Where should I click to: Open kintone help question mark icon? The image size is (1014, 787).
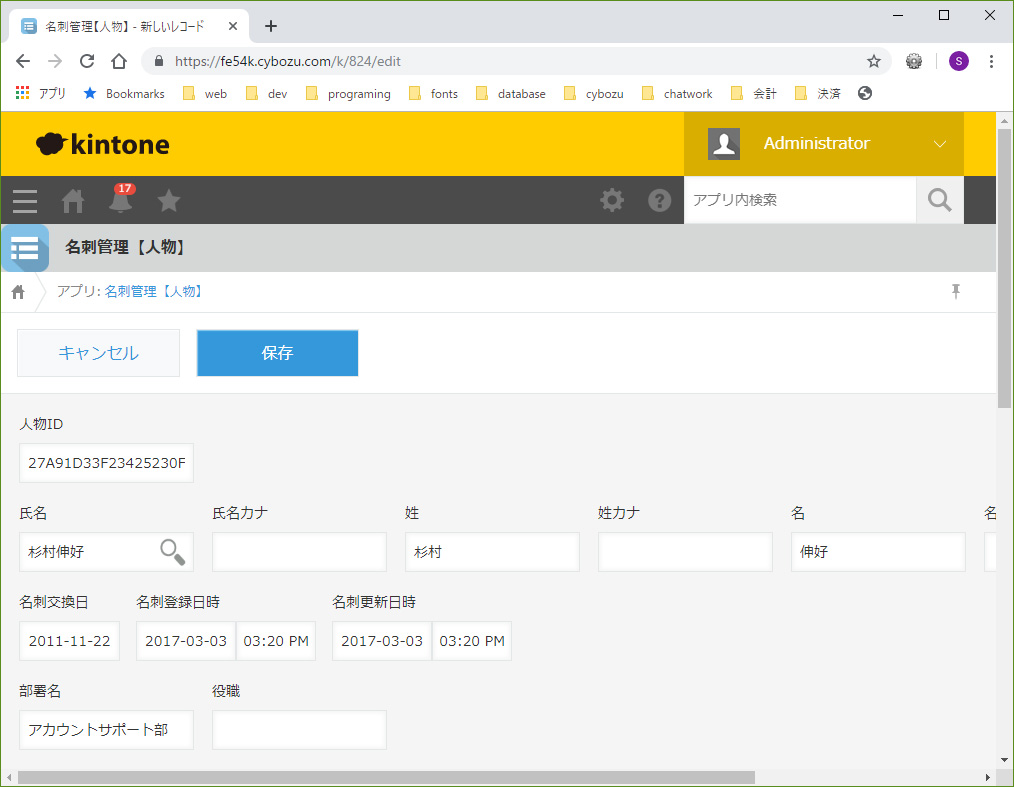[x=660, y=200]
